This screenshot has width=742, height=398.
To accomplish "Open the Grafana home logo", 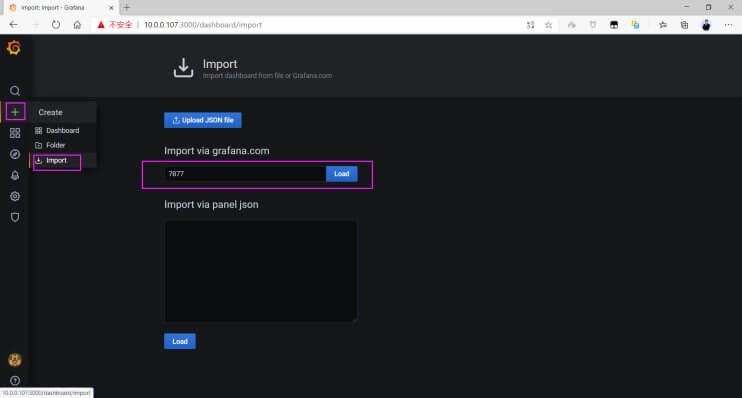I will 14,48.
